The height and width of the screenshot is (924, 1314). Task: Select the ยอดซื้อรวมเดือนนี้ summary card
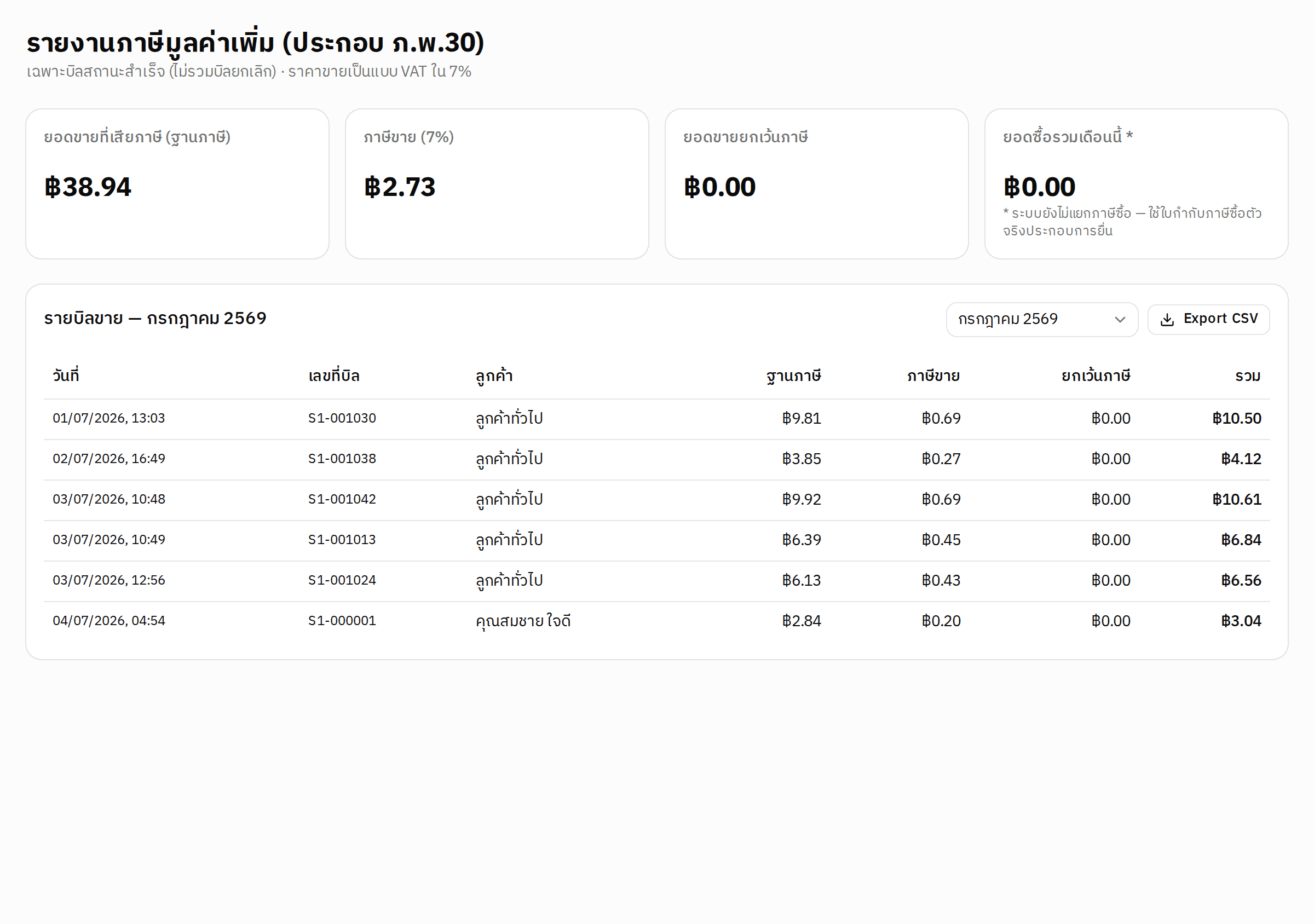tap(1136, 184)
